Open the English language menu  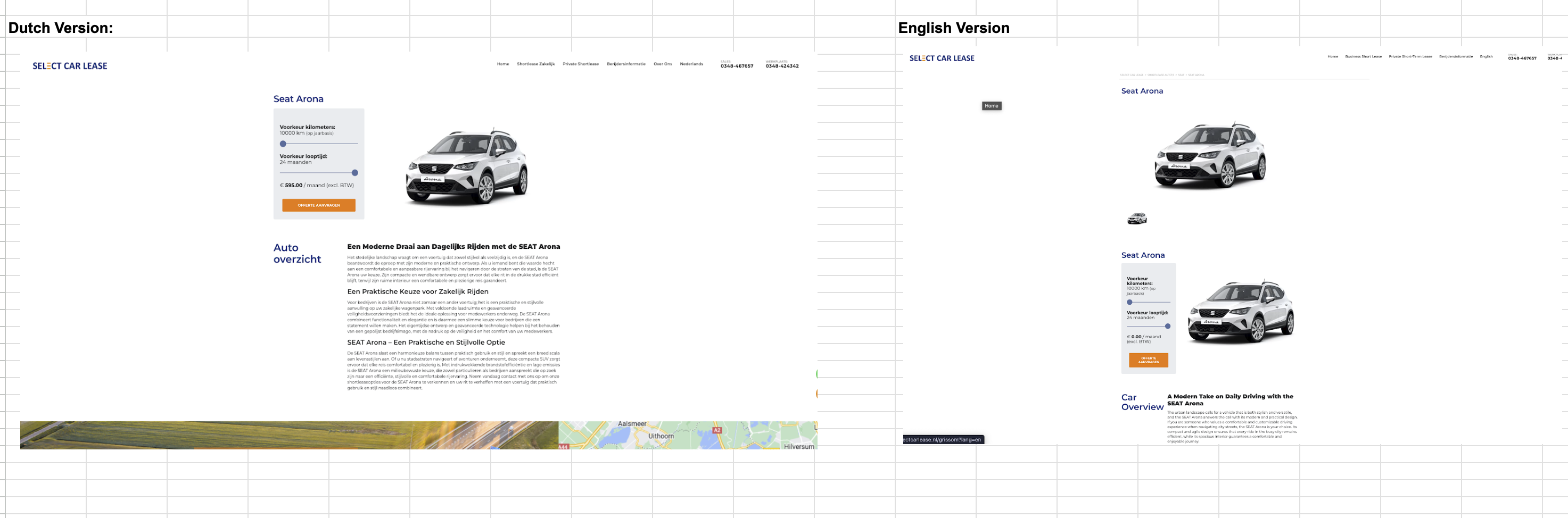1487,56
